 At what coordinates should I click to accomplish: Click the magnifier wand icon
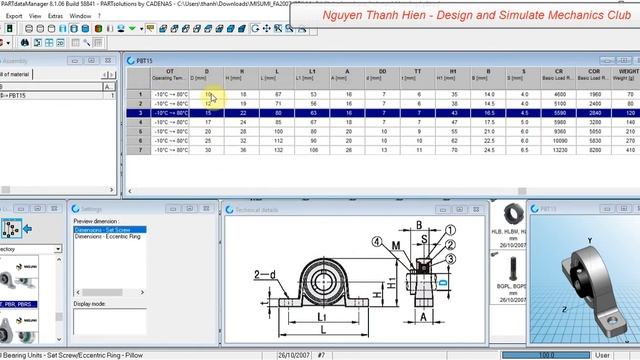(x=87, y=42)
